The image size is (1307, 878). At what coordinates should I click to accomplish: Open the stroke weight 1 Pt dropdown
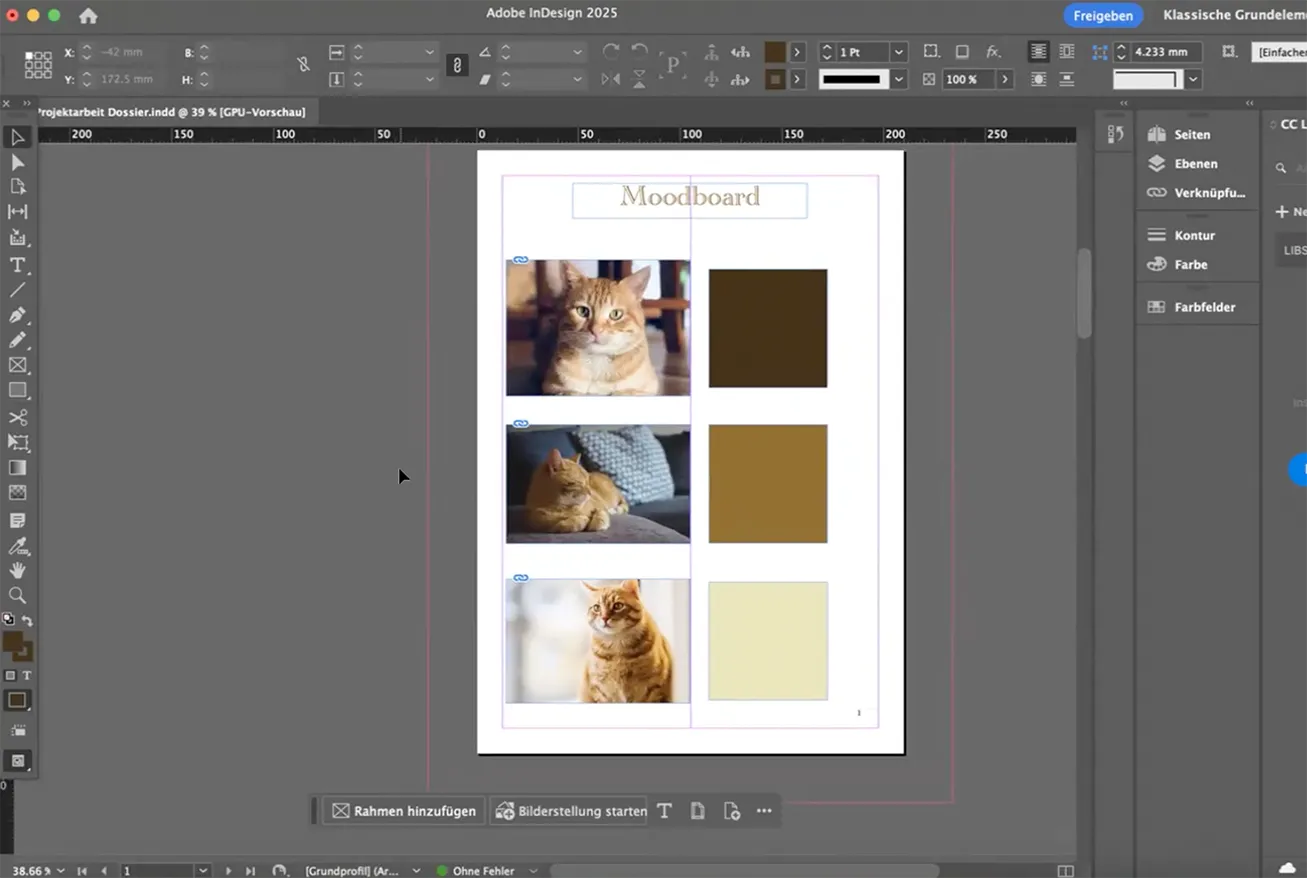coord(899,52)
